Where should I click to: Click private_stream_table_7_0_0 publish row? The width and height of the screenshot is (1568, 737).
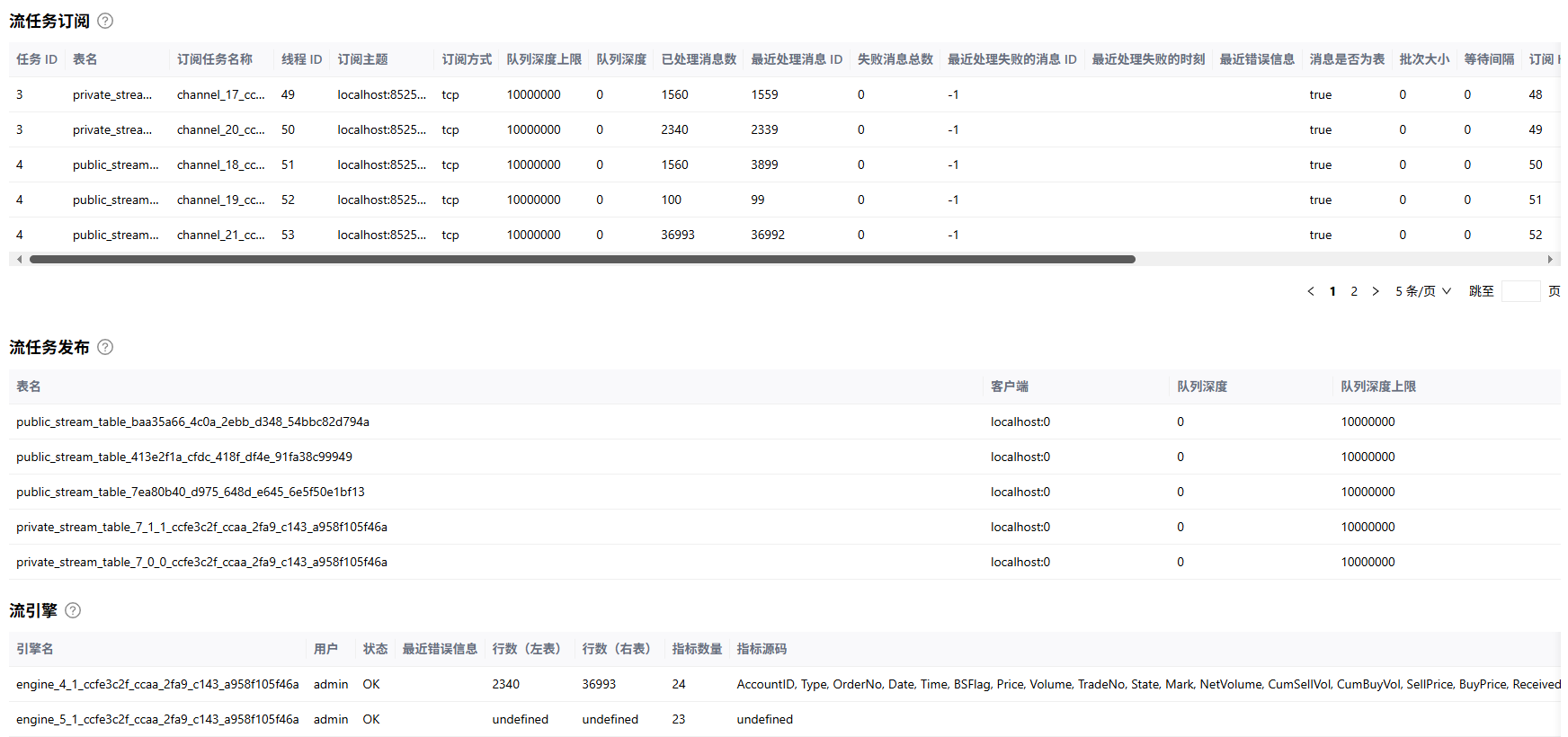201,562
